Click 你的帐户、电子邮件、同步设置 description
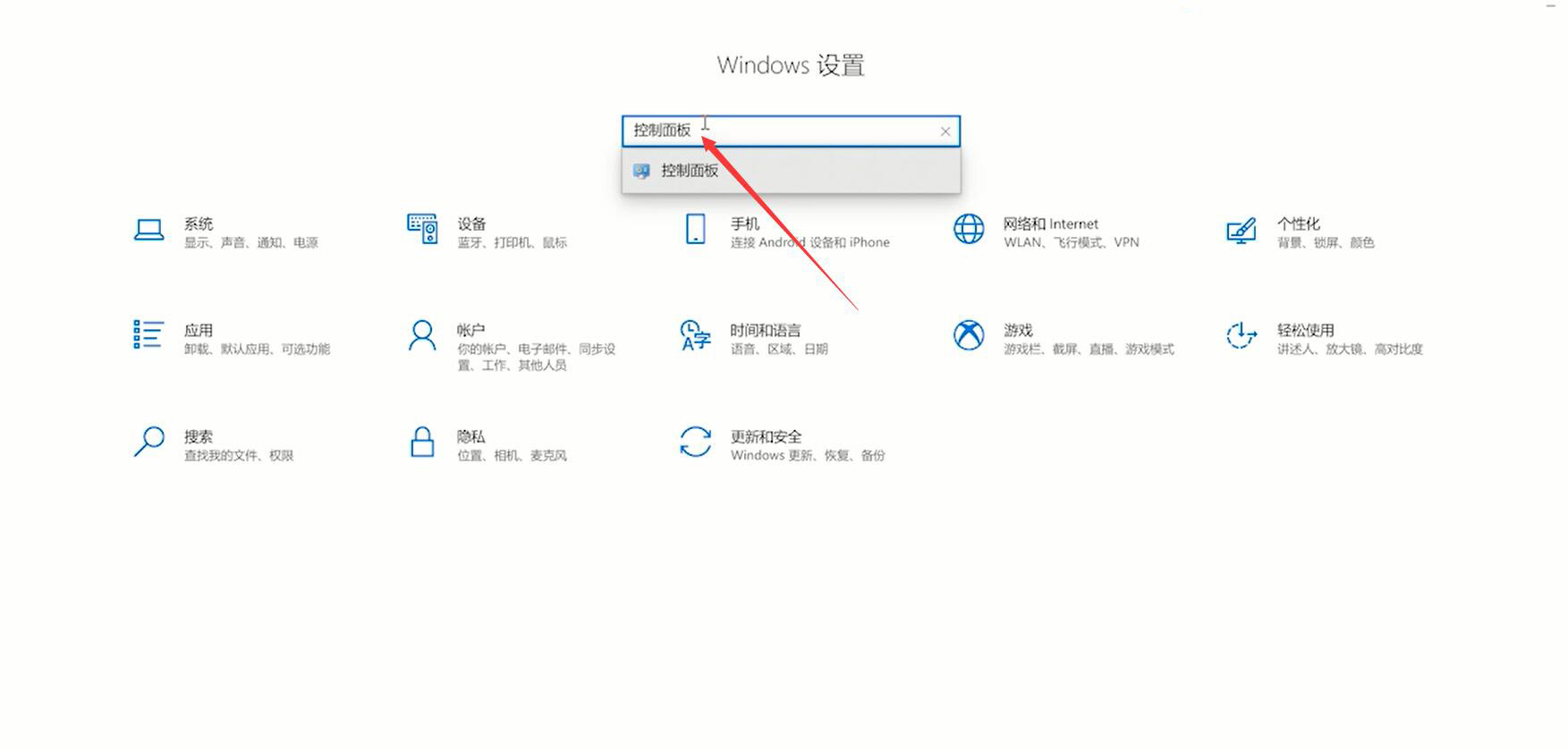The width and height of the screenshot is (1568, 750). click(536, 357)
